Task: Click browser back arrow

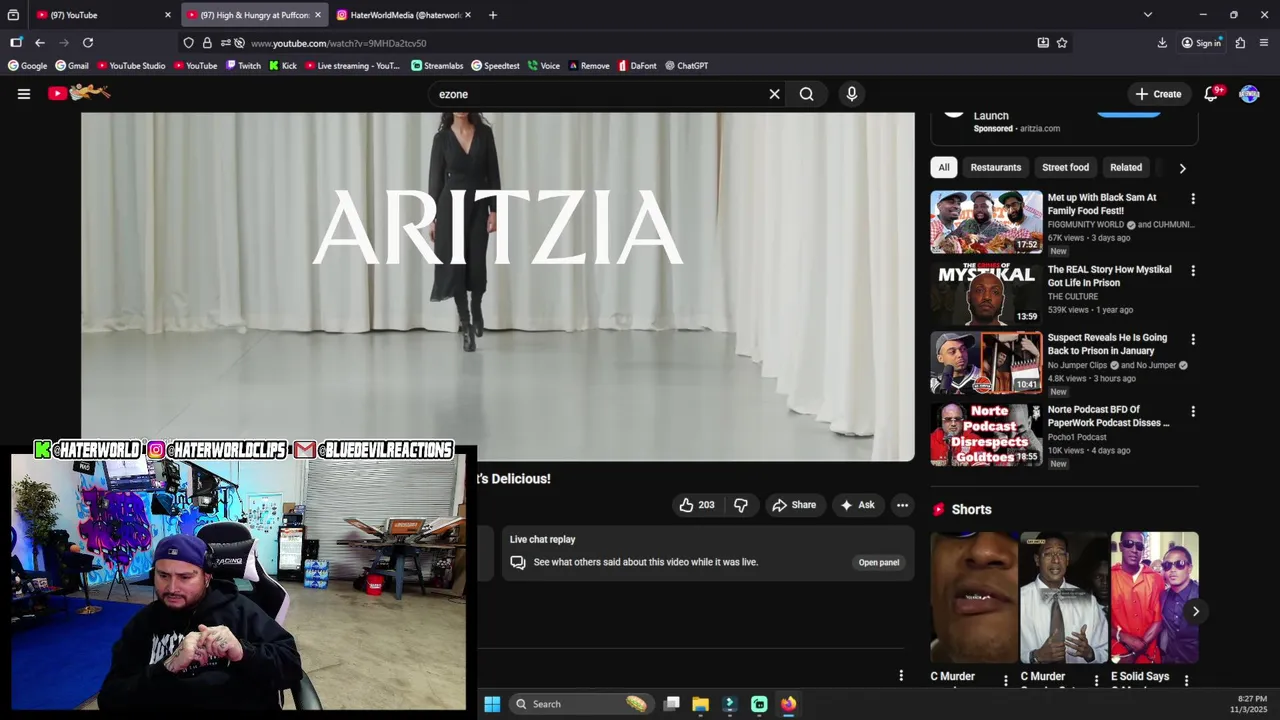Action: pyautogui.click(x=40, y=43)
